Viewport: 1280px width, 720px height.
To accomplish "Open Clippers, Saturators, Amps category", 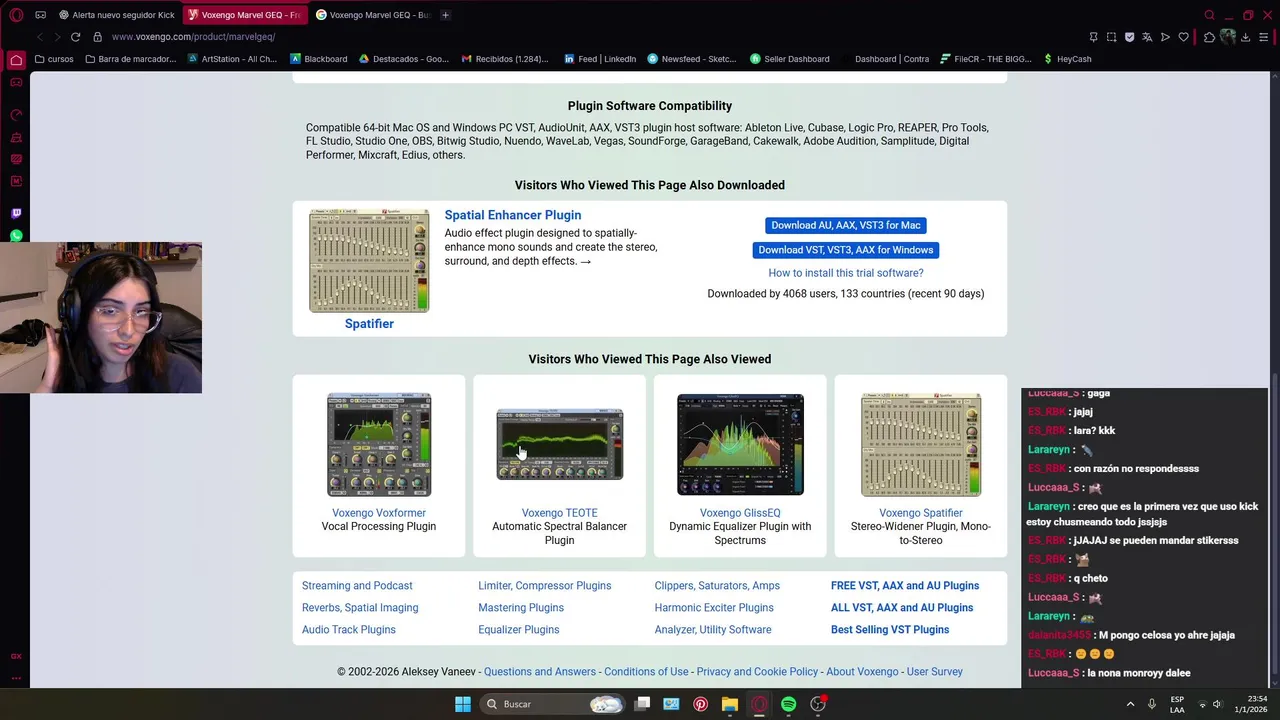I will click(x=717, y=586).
